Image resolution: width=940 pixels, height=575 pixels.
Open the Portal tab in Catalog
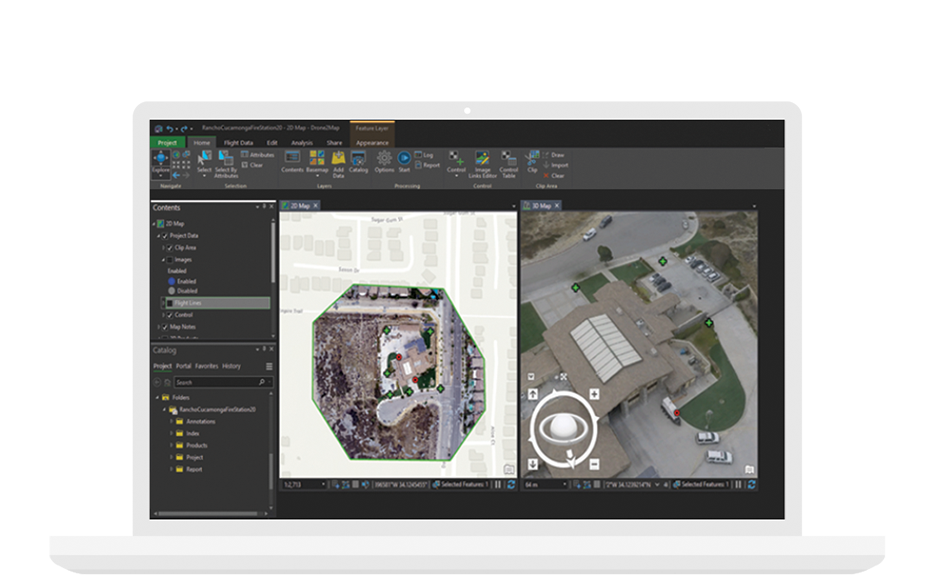(184, 366)
